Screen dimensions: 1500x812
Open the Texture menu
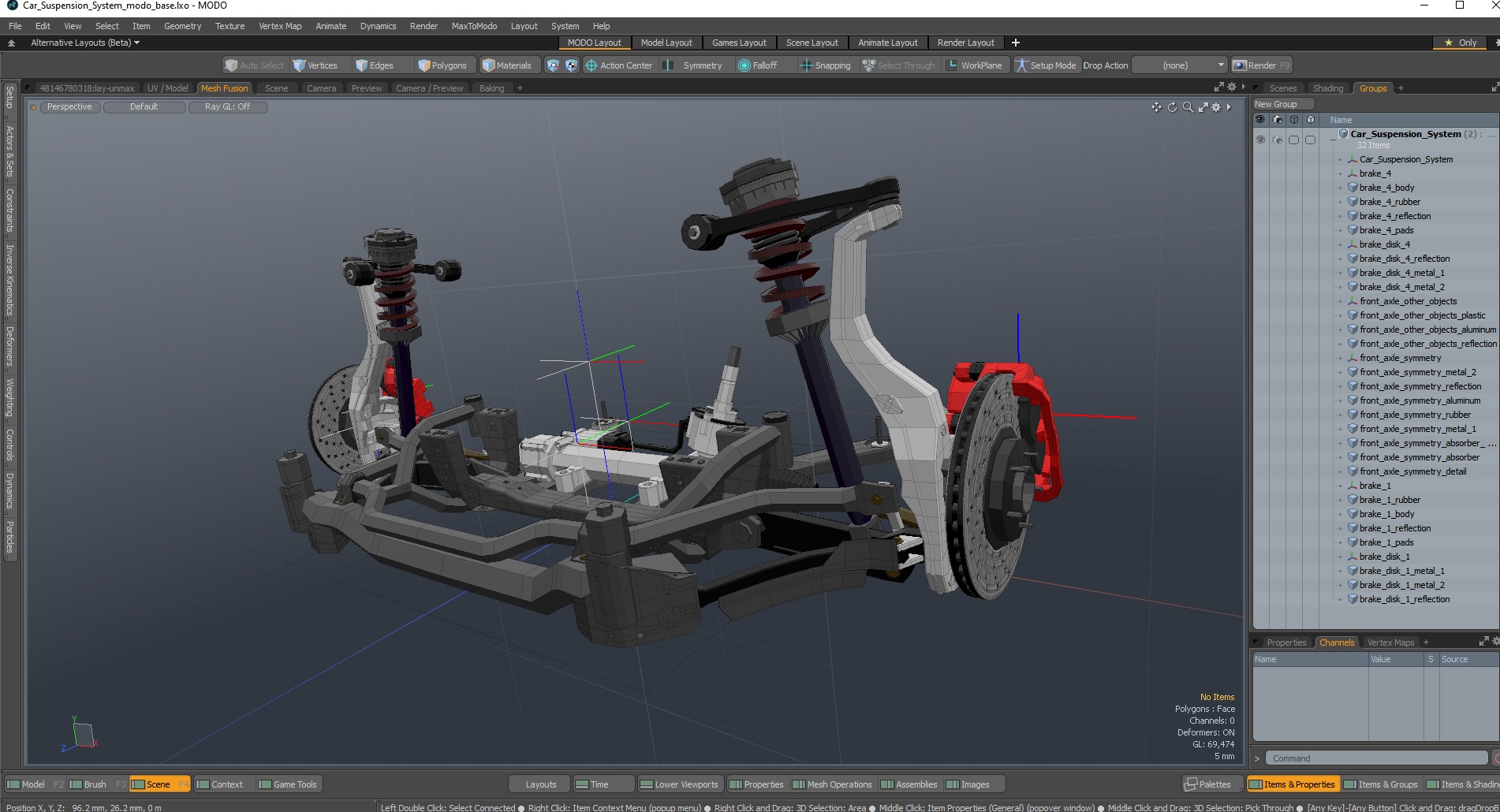pyautogui.click(x=230, y=26)
